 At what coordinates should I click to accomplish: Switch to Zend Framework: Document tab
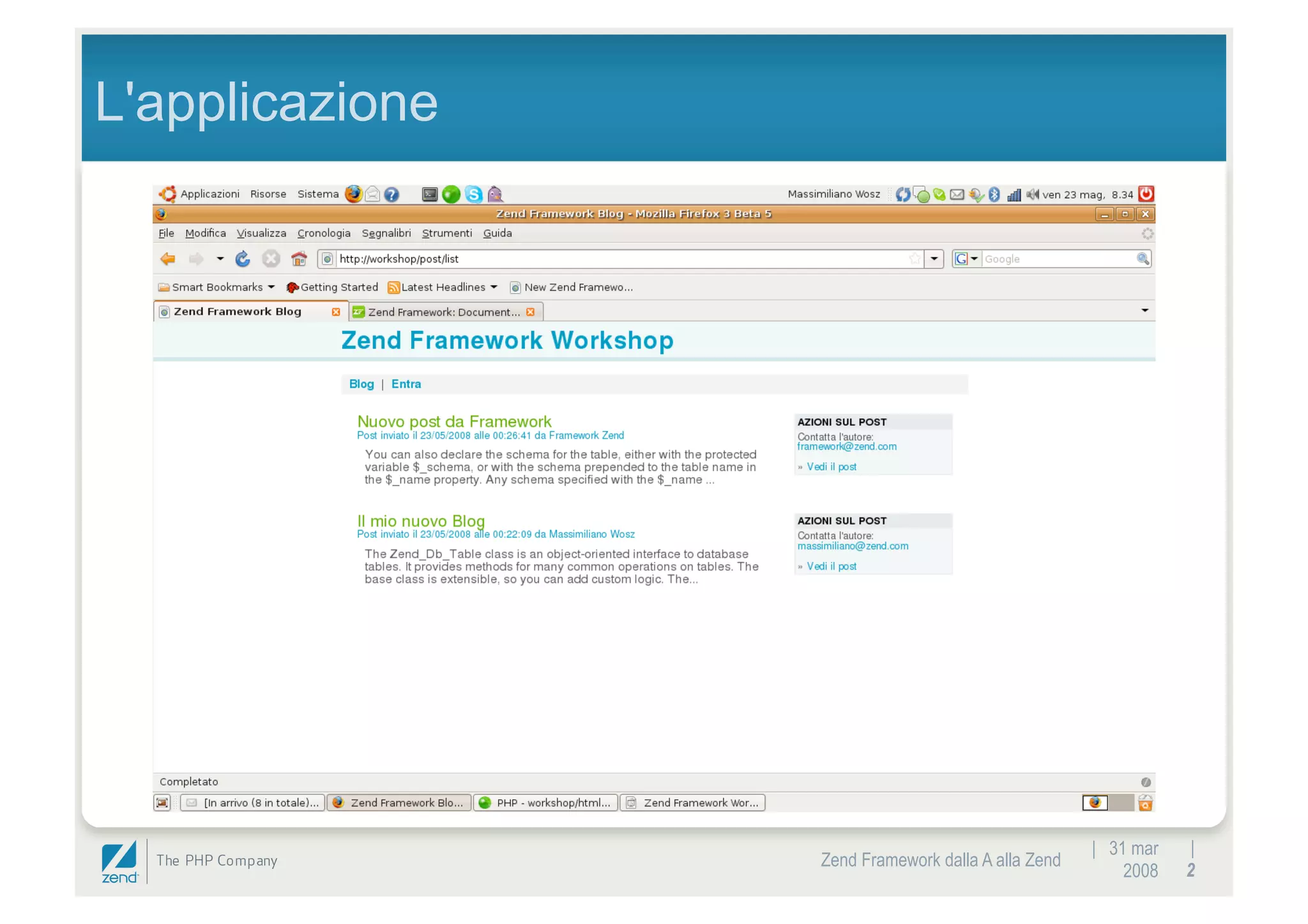click(445, 312)
